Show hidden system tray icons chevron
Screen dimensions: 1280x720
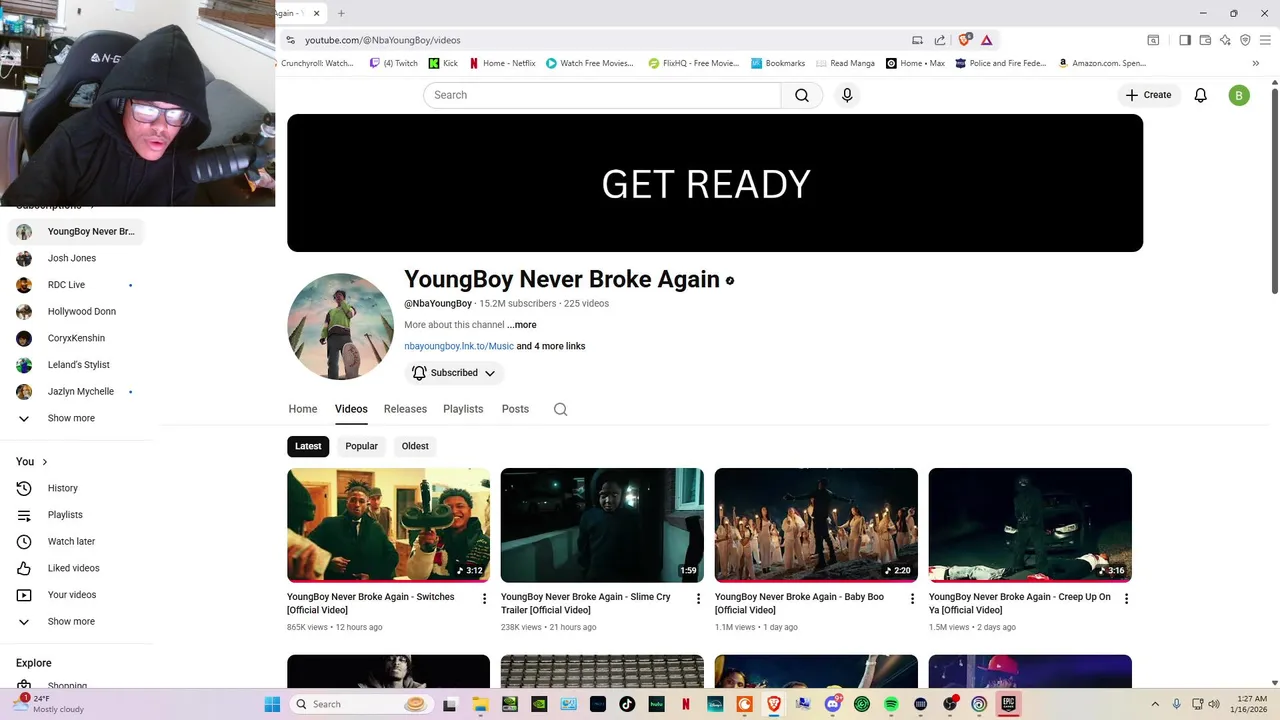pyautogui.click(x=1155, y=704)
